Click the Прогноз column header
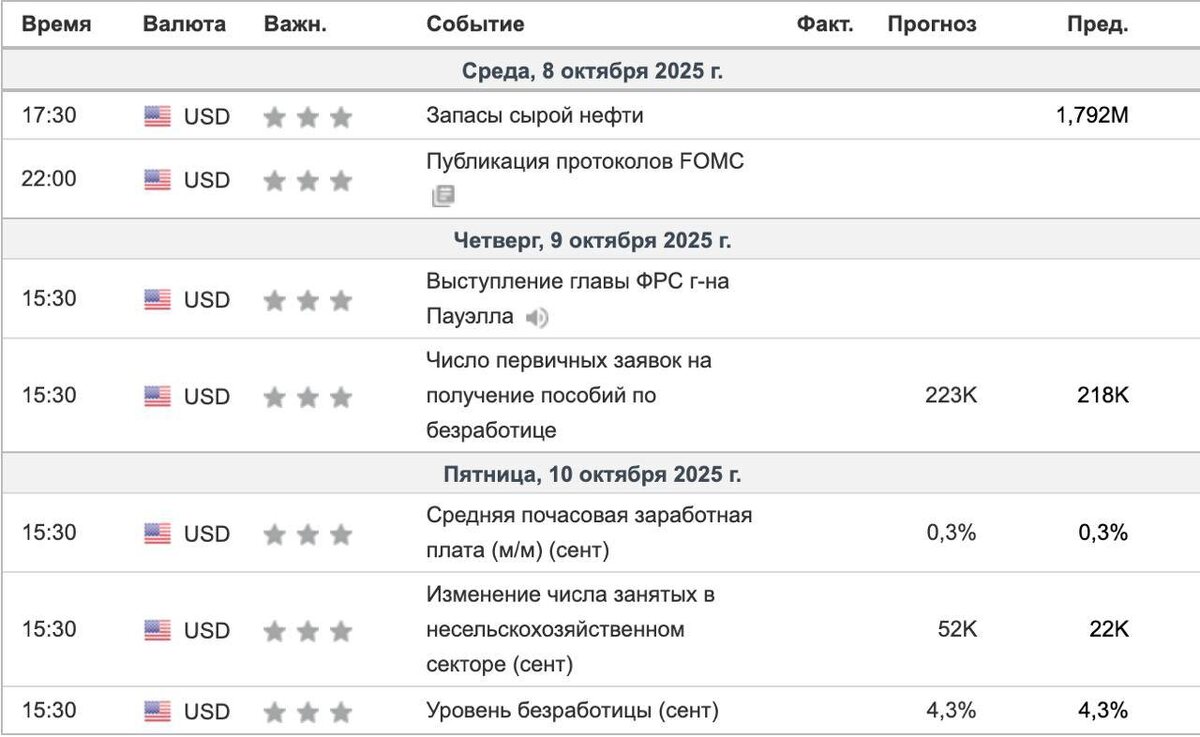Screen dimensions: 1200x737 932,25
